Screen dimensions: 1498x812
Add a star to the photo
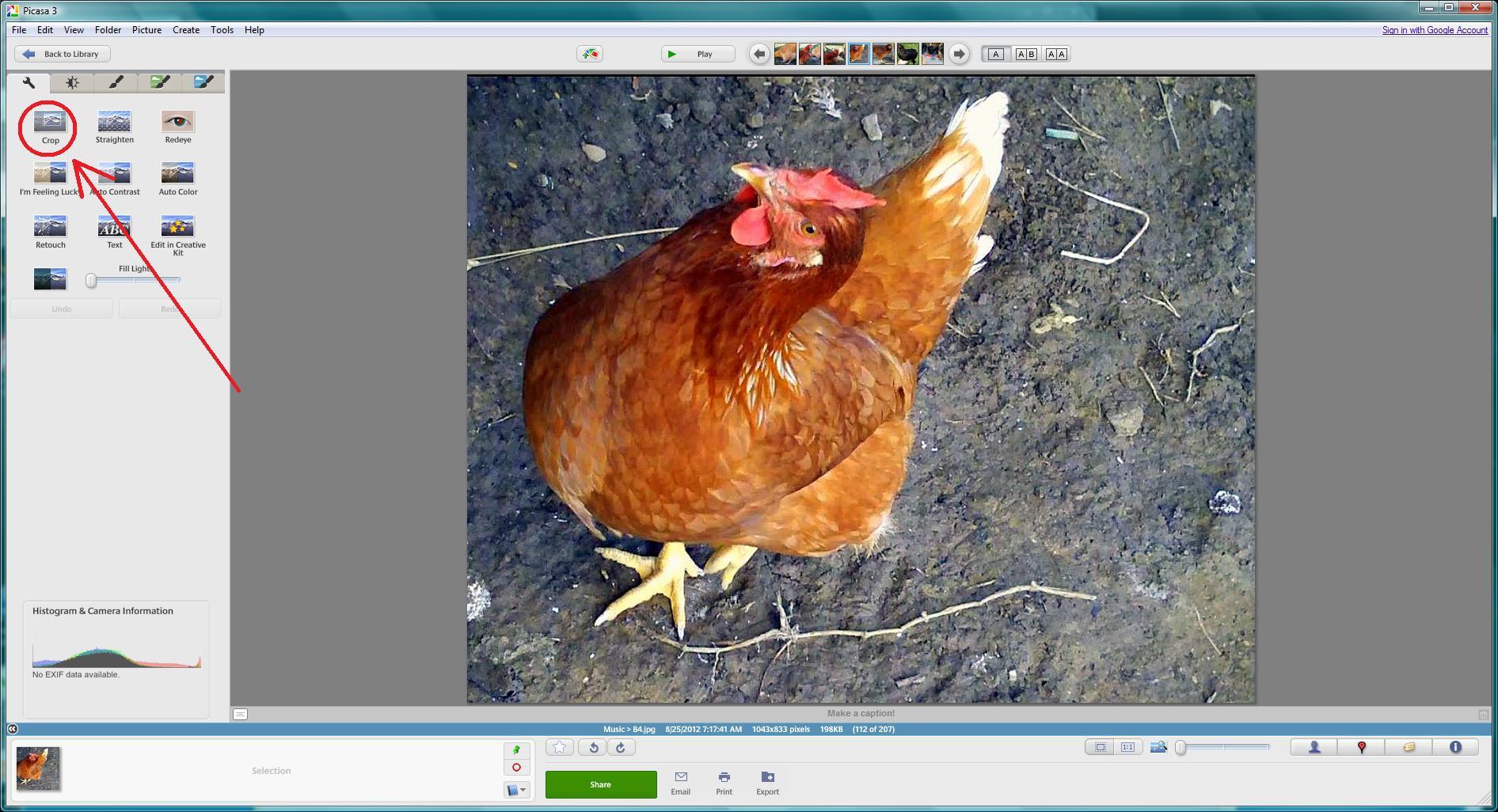click(560, 748)
